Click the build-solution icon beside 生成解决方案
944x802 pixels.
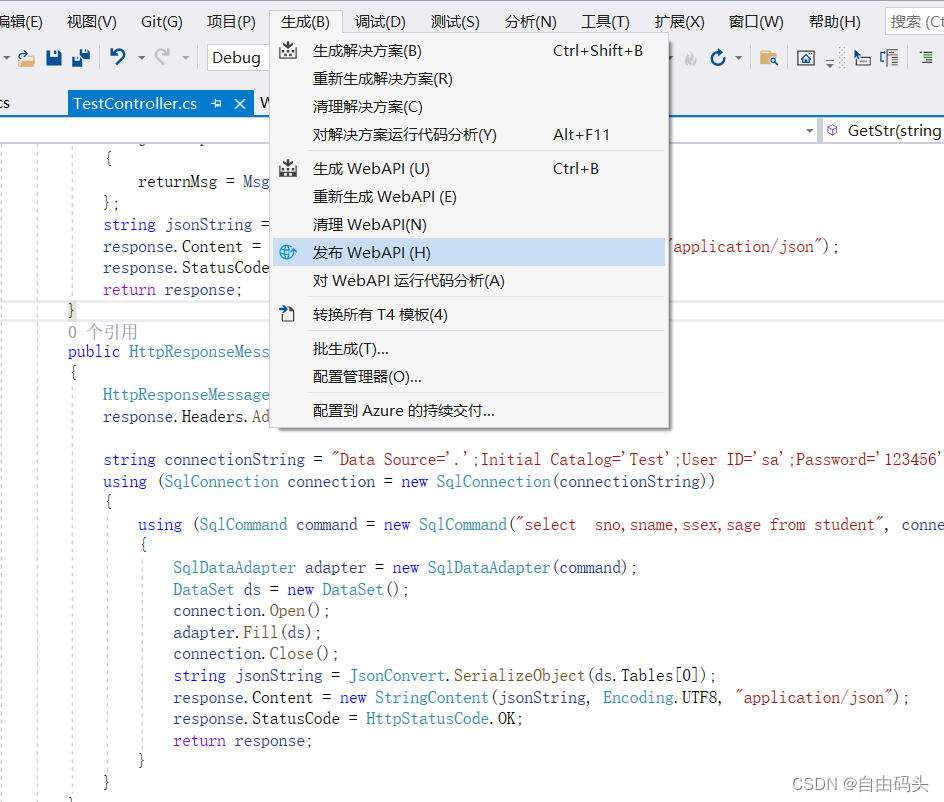point(288,50)
